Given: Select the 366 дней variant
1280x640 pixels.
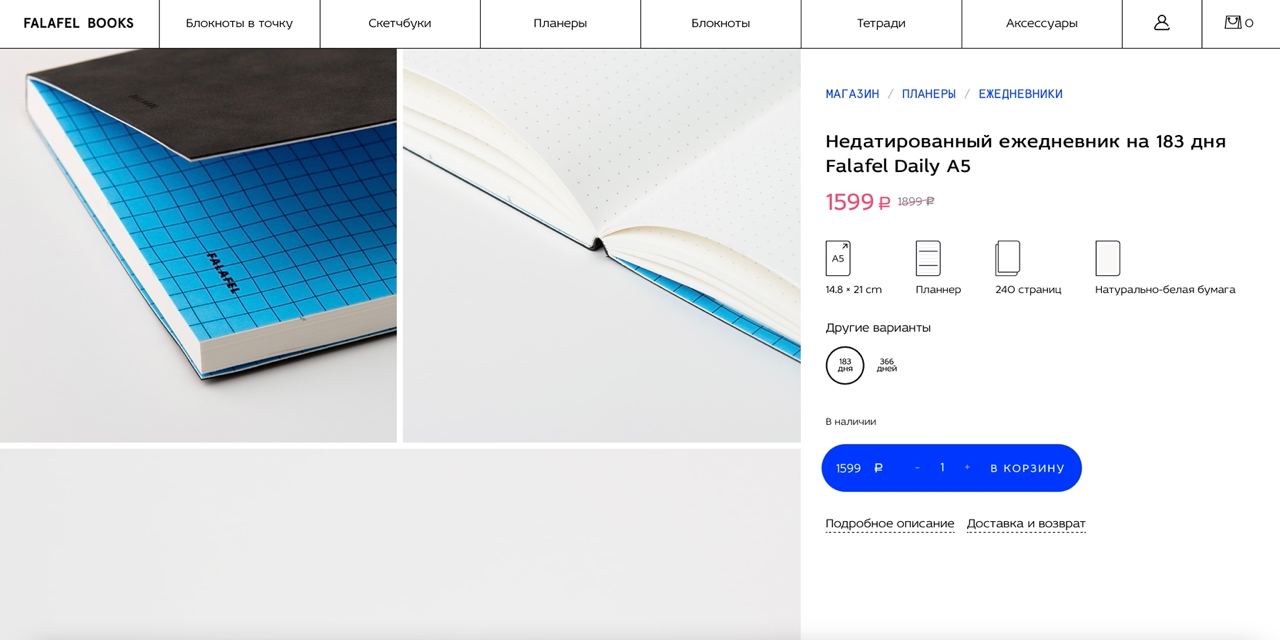Looking at the screenshot, I should coord(887,365).
